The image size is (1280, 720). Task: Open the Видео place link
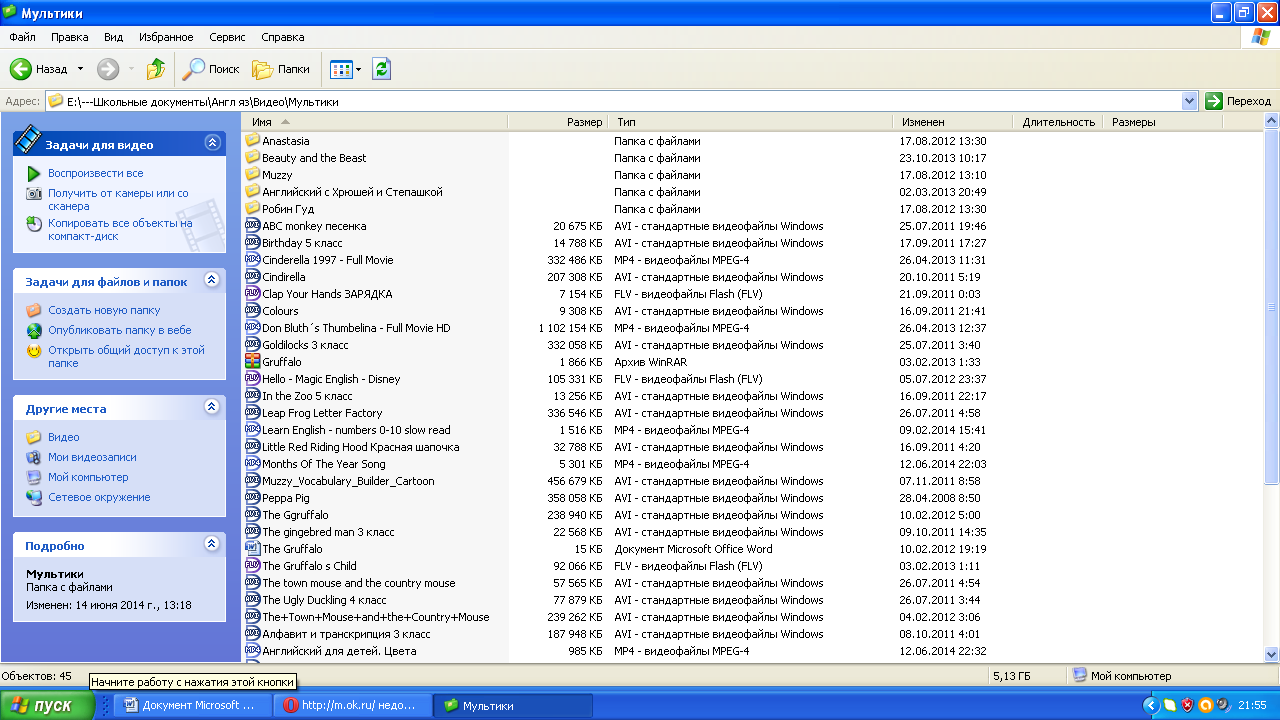coord(64,437)
